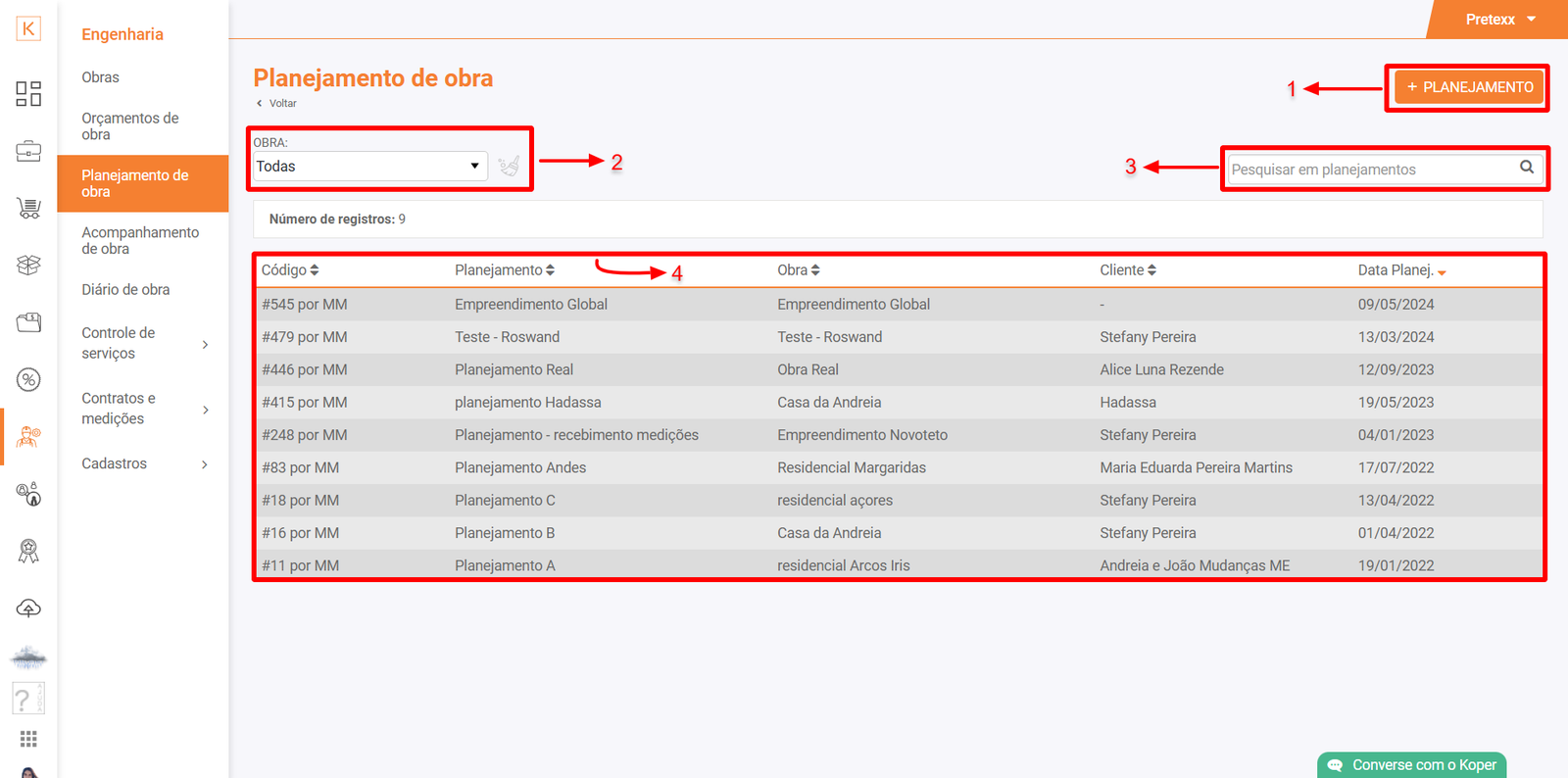Viewport: 1568px width, 778px height.
Task: Toggle sorting on the Cliente column
Action: (x=1128, y=270)
